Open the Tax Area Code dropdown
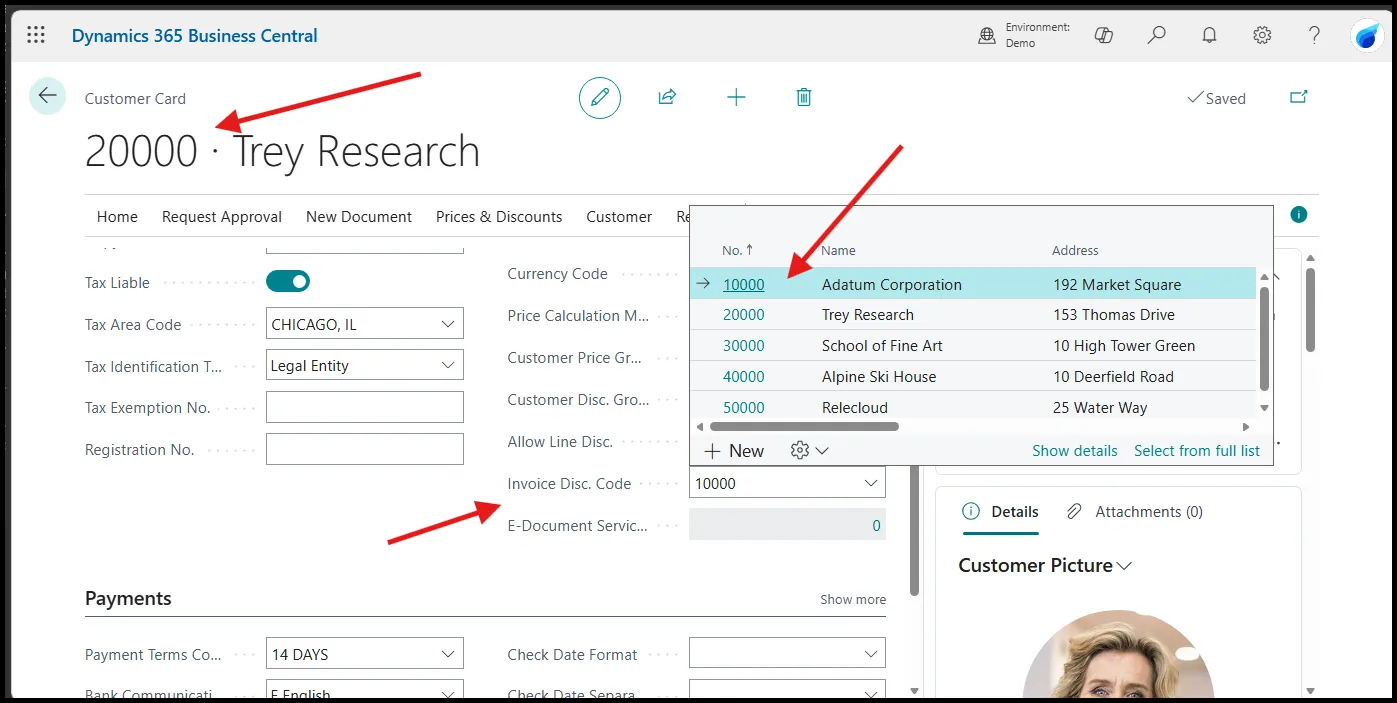This screenshot has width=1397, height=703. click(447, 324)
